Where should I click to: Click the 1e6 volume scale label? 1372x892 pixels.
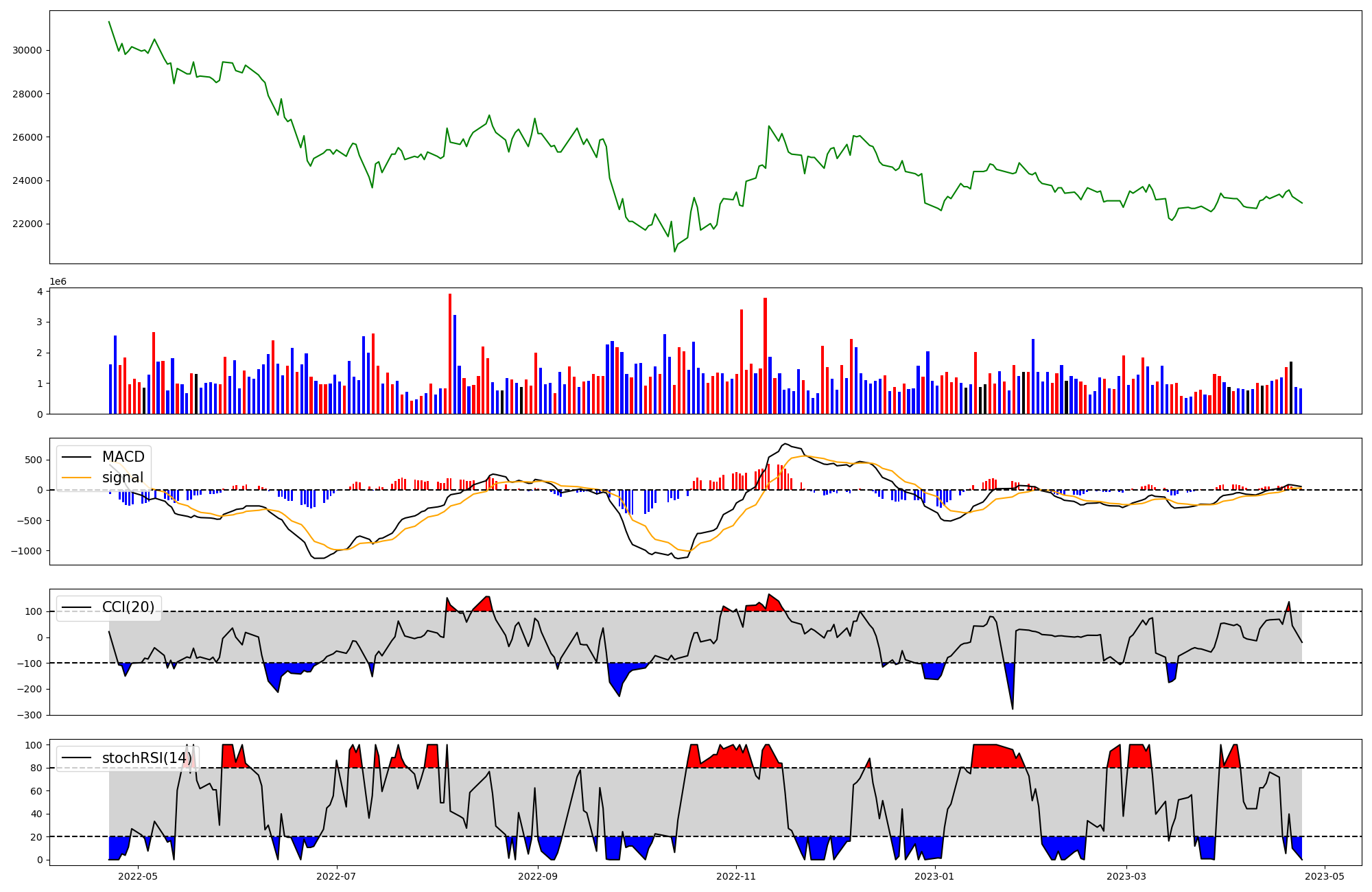coord(58,282)
